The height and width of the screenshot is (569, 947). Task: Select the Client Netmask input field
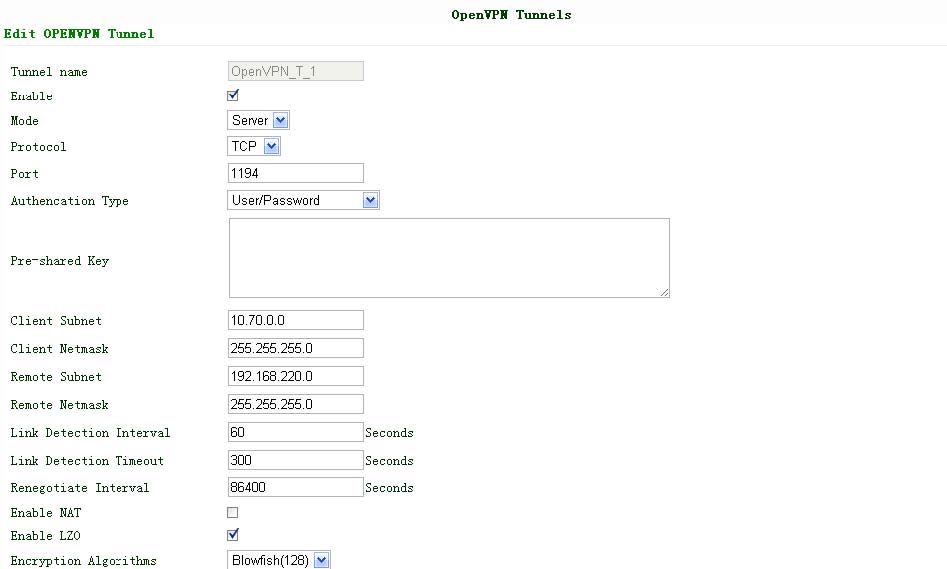tap(296, 349)
